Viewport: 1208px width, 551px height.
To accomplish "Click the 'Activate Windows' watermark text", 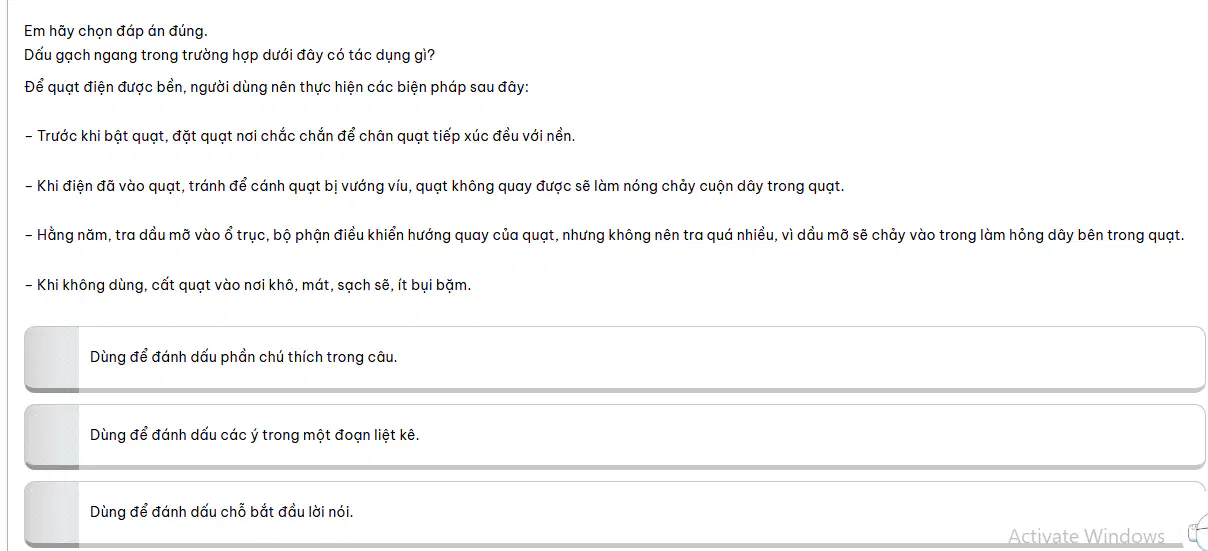I will [x=1086, y=536].
